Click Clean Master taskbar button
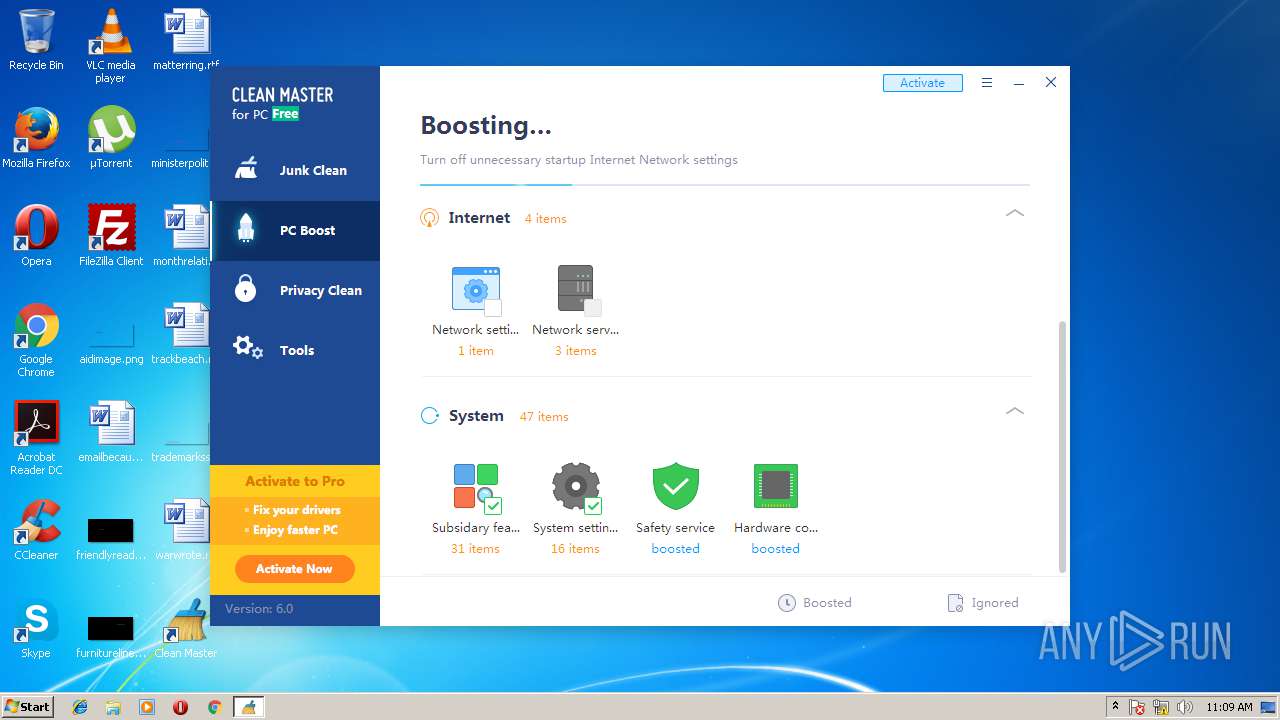Image resolution: width=1280 pixels, height=720 pixels. click(x=248, y=707)
